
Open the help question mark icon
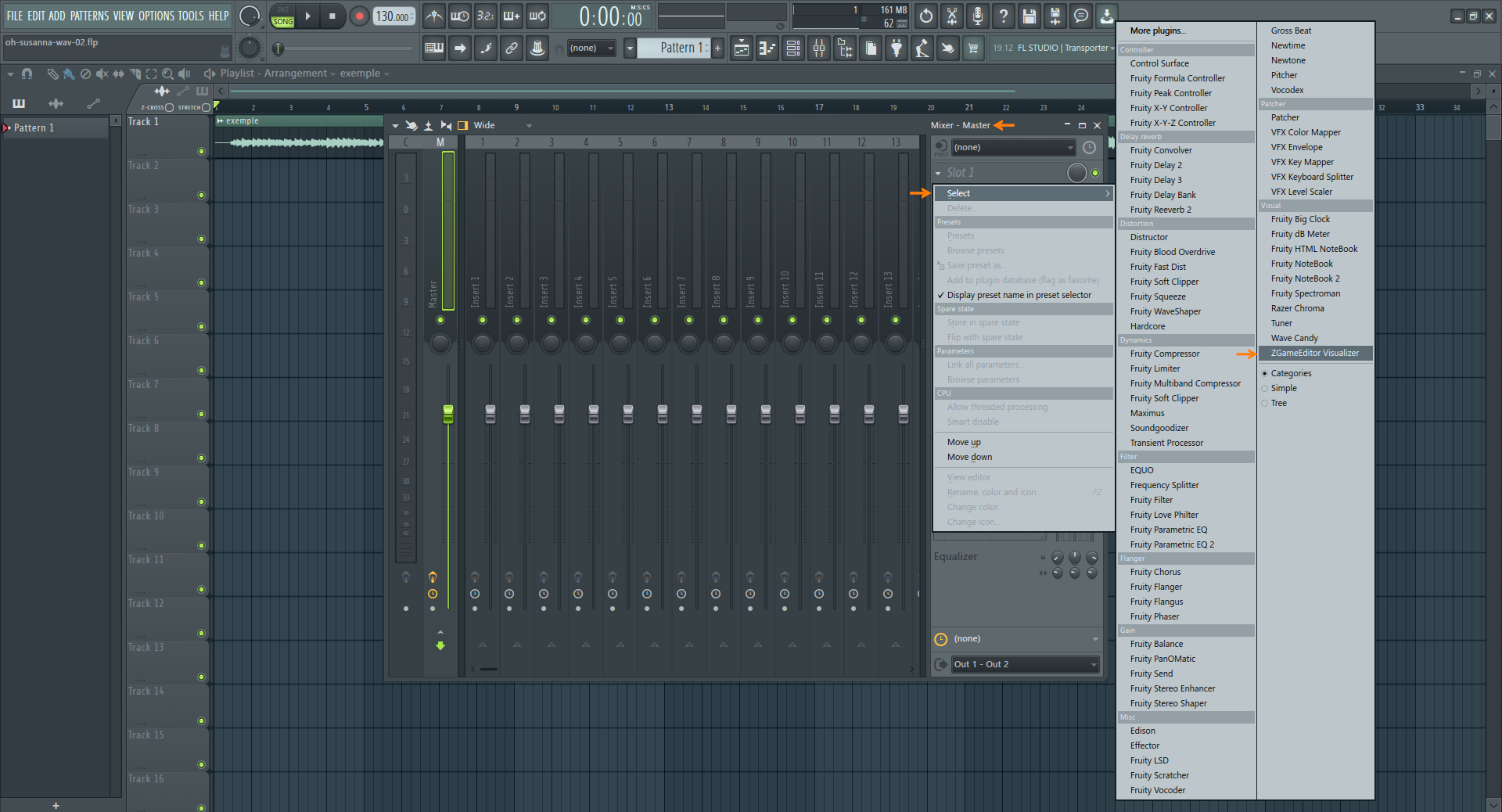click(1003, 16)
